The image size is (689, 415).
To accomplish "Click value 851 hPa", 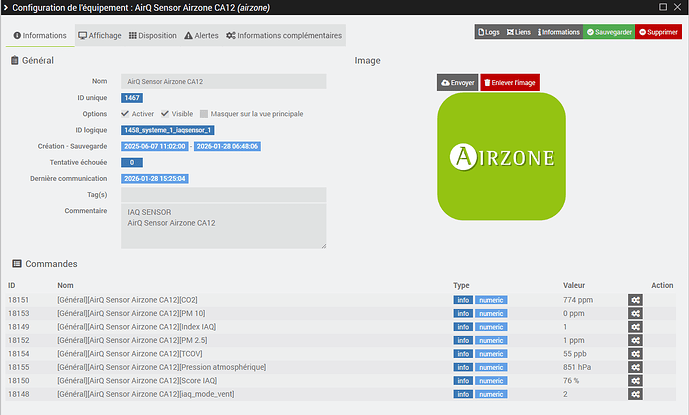I will (x=577, y=367).
